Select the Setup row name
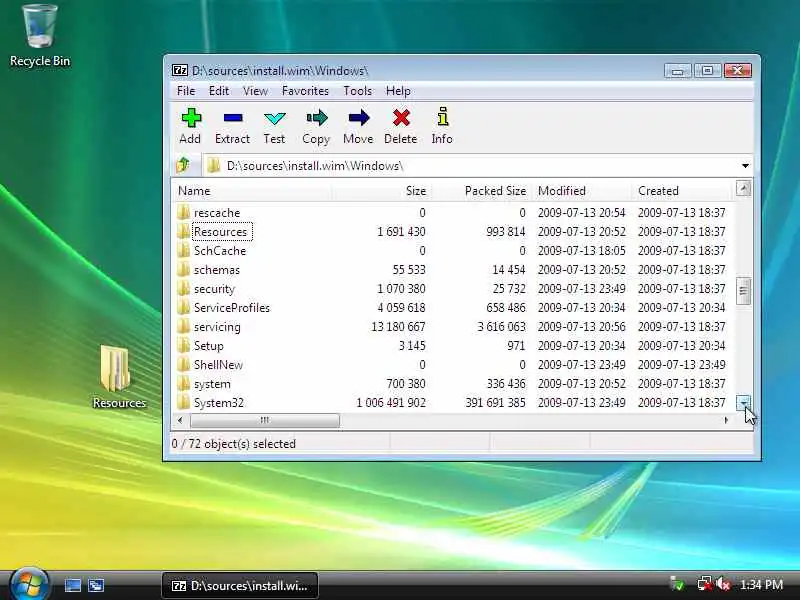The image size is (800, 600). pos(209,346)
